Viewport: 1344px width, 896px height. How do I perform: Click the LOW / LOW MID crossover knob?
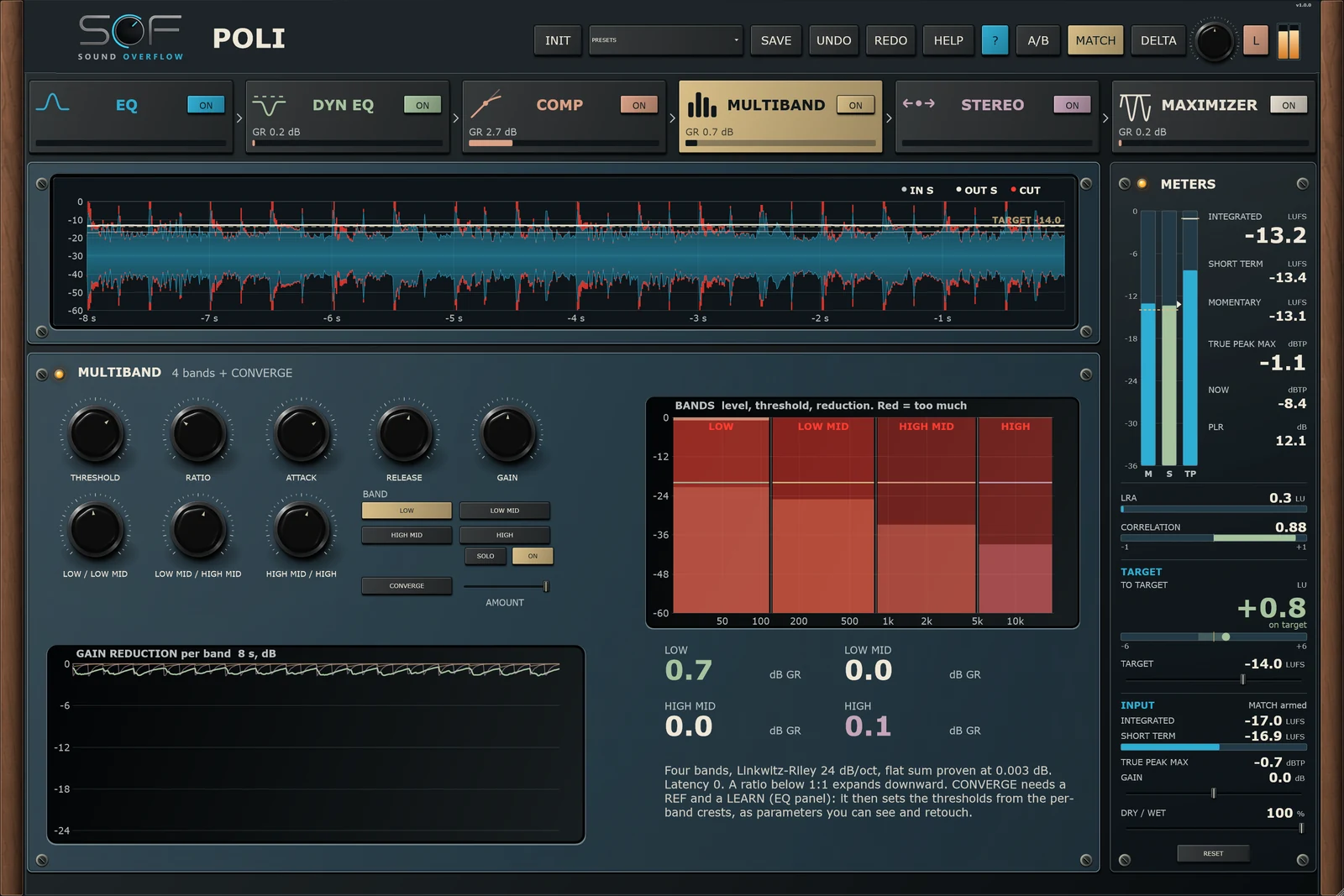[96, 530]
